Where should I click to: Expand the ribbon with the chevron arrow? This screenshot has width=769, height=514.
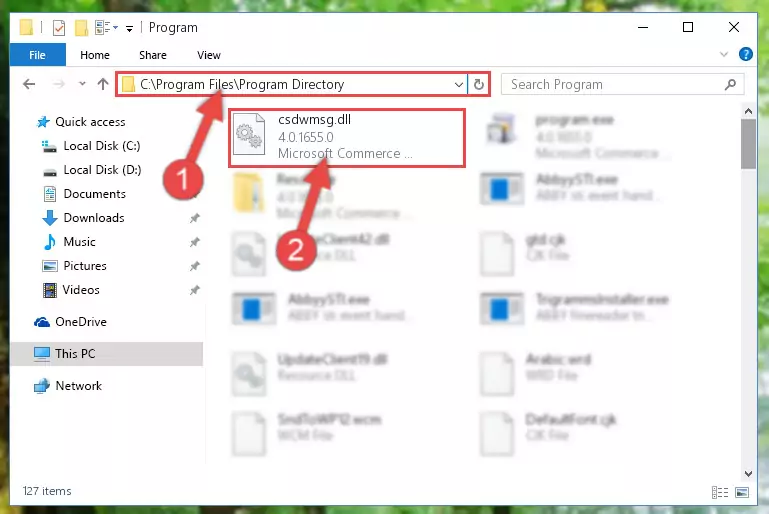point(723,54)
